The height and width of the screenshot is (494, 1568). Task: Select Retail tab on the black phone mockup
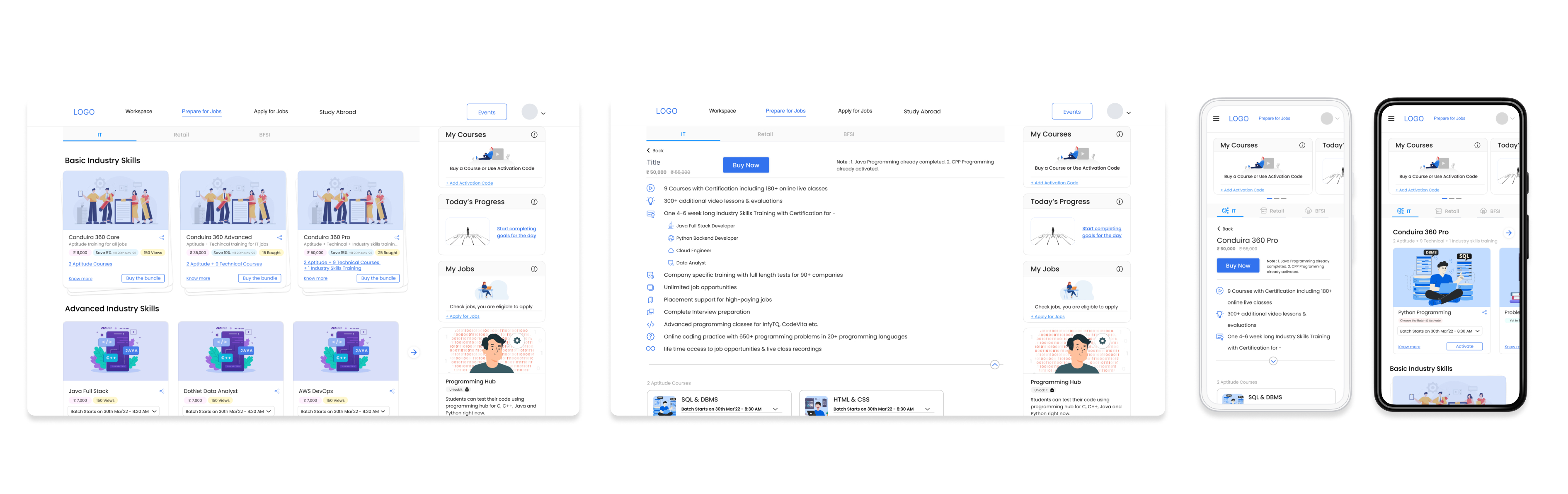tap(1447, 212)
